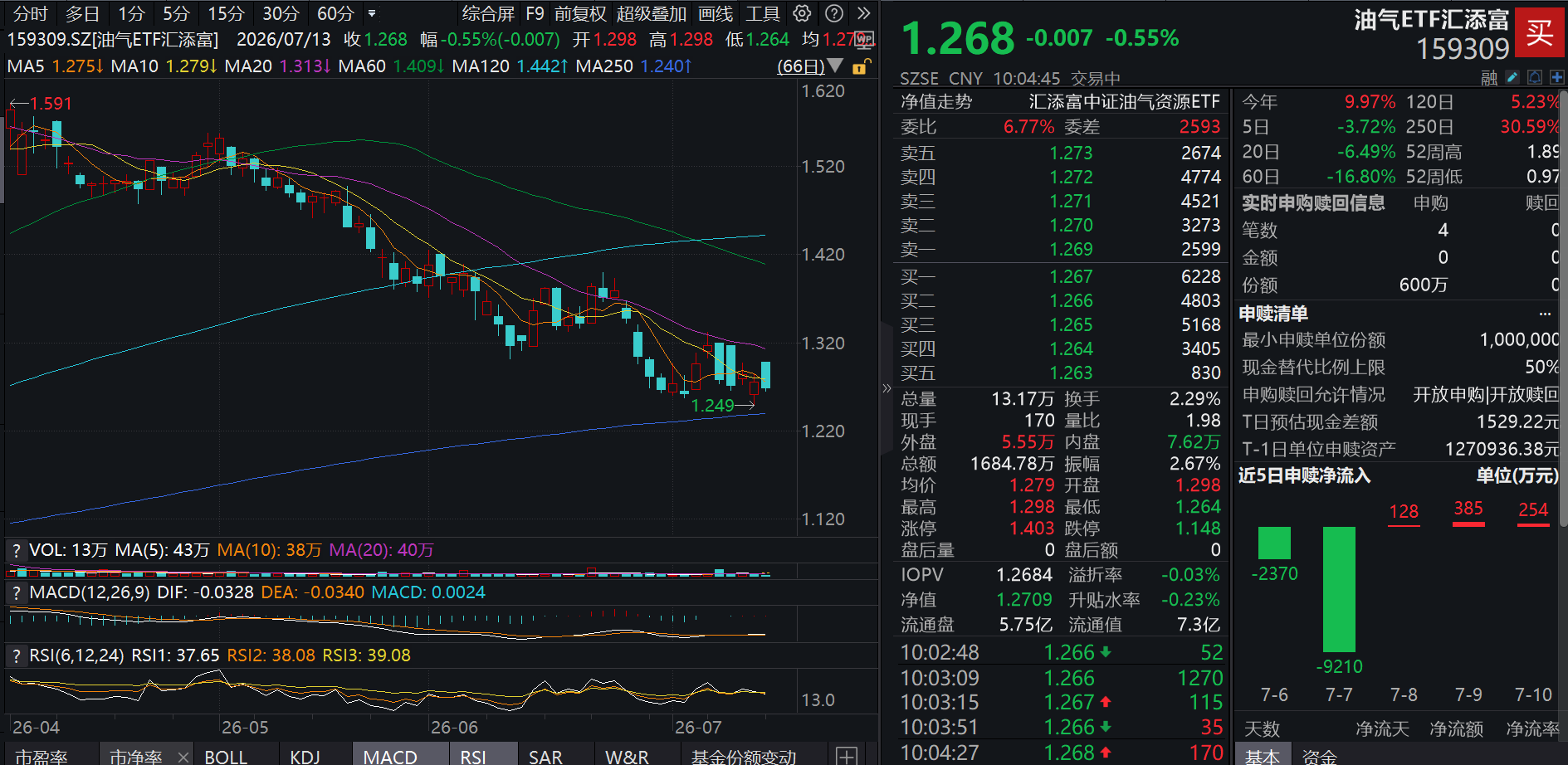This screenshot has width=1568, height=765.
Task: Click the red Buy (买) button
Action: (1540, 32)
